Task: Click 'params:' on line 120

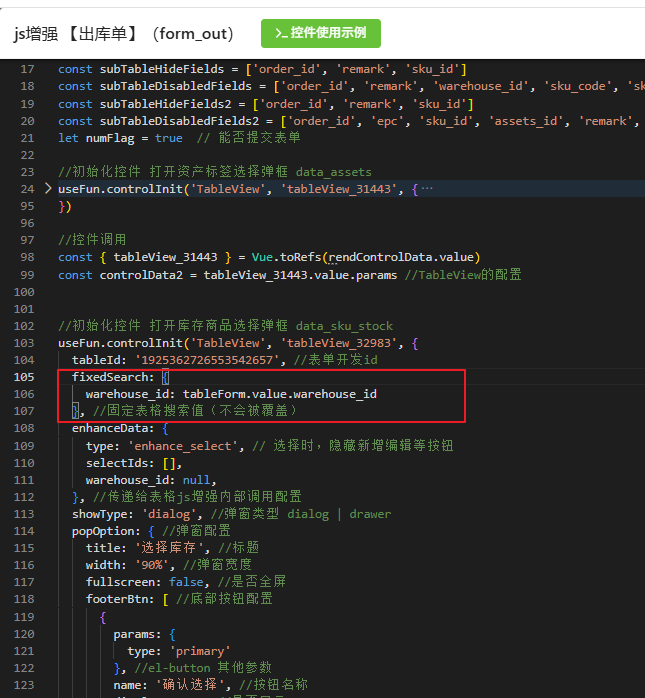Action: coord(137,634)
